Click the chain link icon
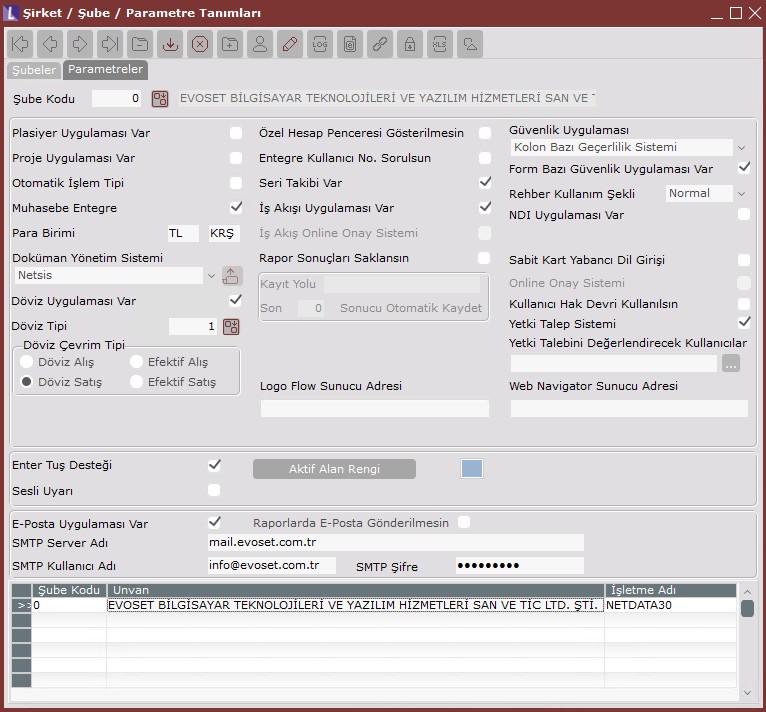The height and width of the screenshot is (712, 766). coord(380,44)
